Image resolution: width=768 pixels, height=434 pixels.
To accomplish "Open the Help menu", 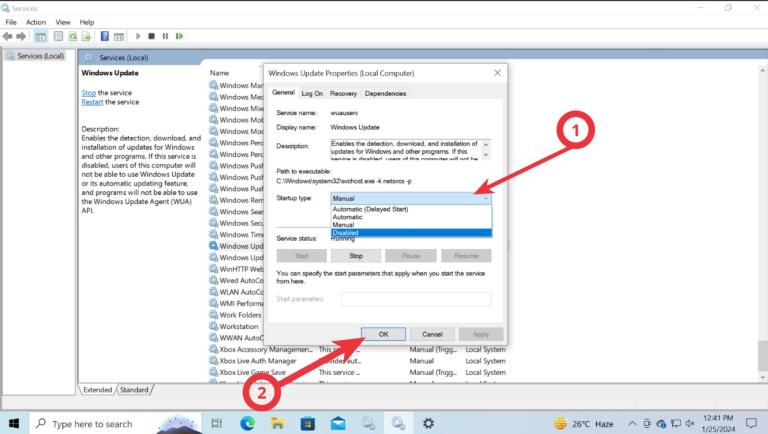I will [87, 22].
